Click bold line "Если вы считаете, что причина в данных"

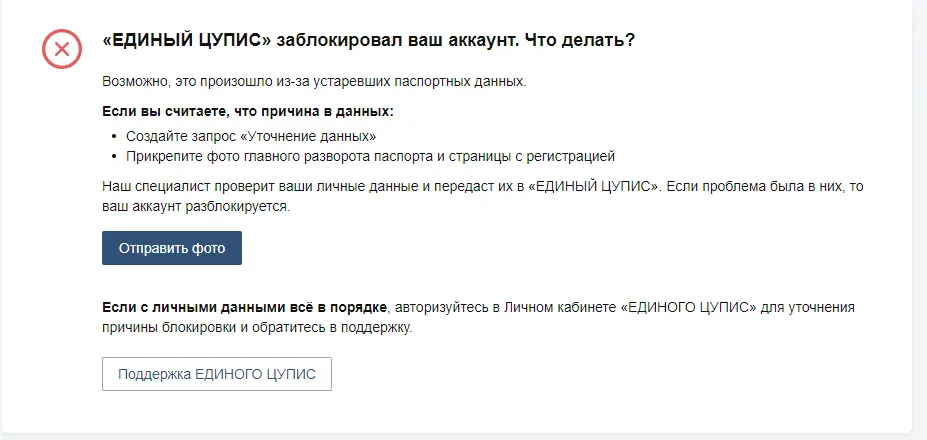point(248,112)
